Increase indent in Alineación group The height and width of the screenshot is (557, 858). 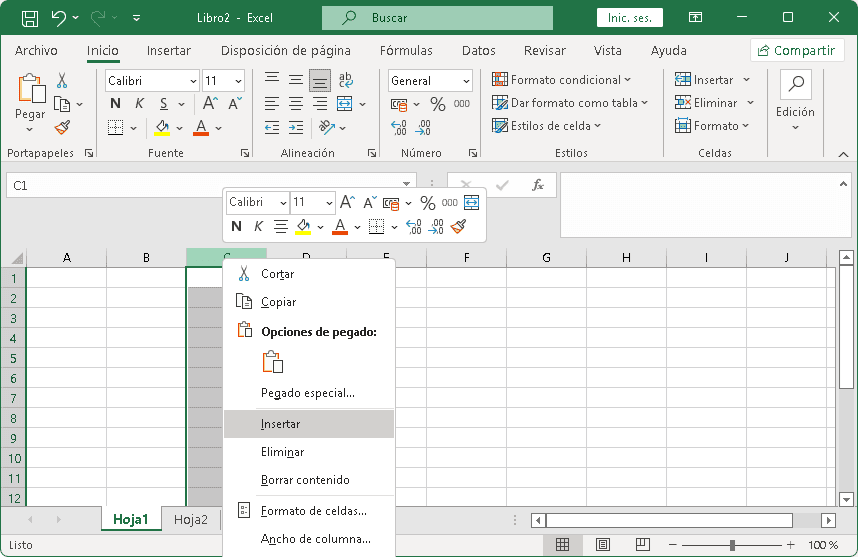[296, 127]
